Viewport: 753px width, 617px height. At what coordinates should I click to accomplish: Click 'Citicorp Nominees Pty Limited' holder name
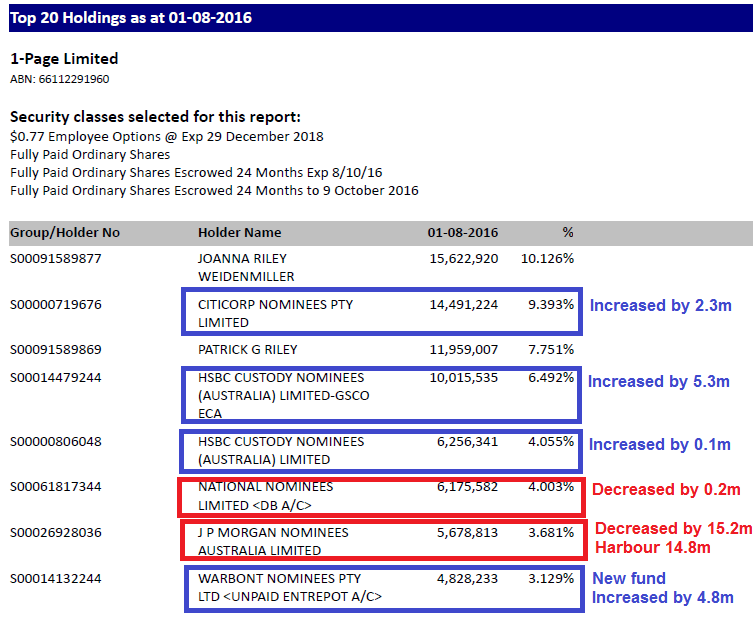(276, 314)
